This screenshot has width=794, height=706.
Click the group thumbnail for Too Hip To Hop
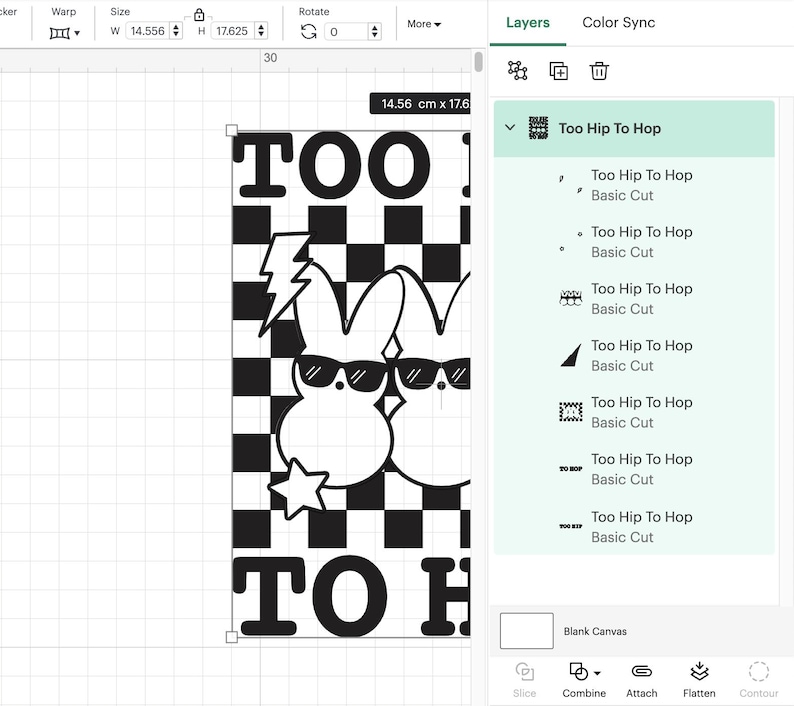(x=538, y=128)
